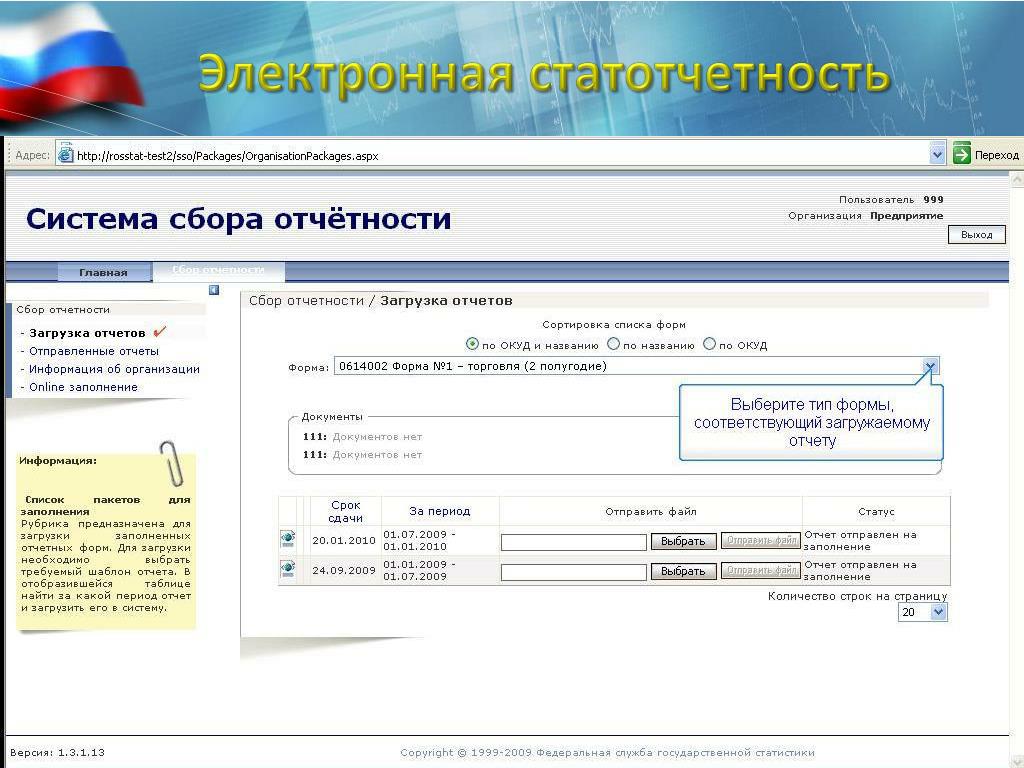The width and height of the screenshot is (1024, 768).
Task: Expand the Форма dropdown list
Action: 931,366
